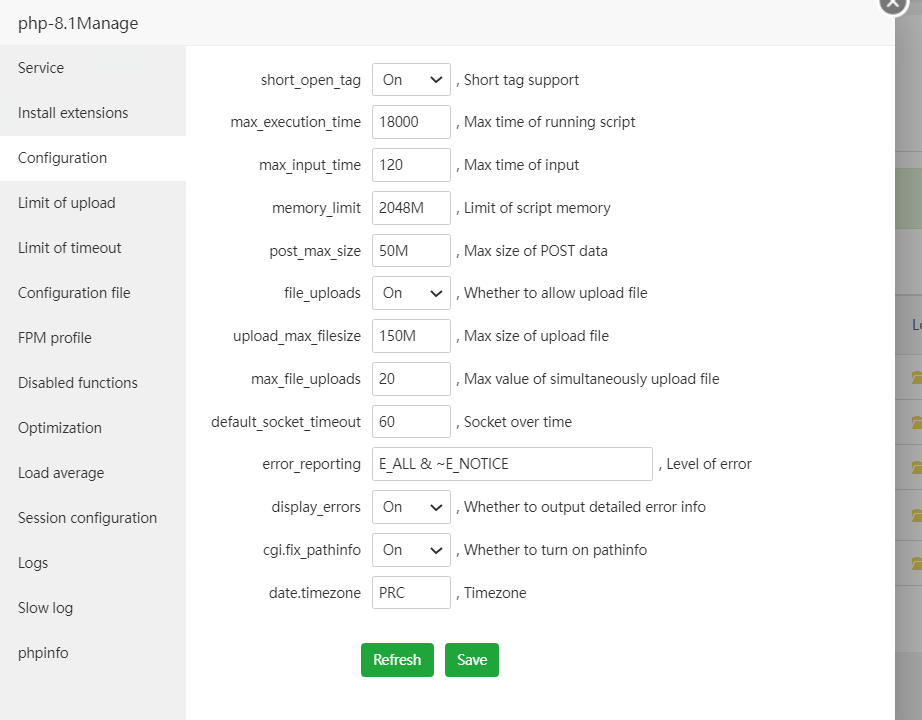
Task: Save the PHP configuration
Action: click(471, 660)
